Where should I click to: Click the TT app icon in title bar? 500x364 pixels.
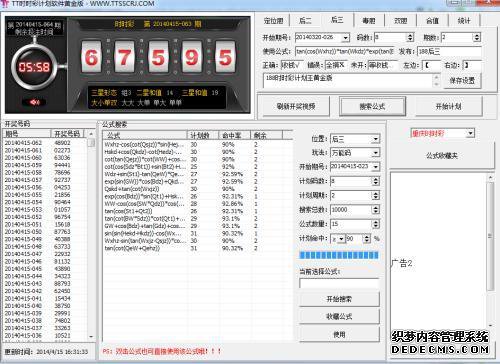click(x=5, y=4)
